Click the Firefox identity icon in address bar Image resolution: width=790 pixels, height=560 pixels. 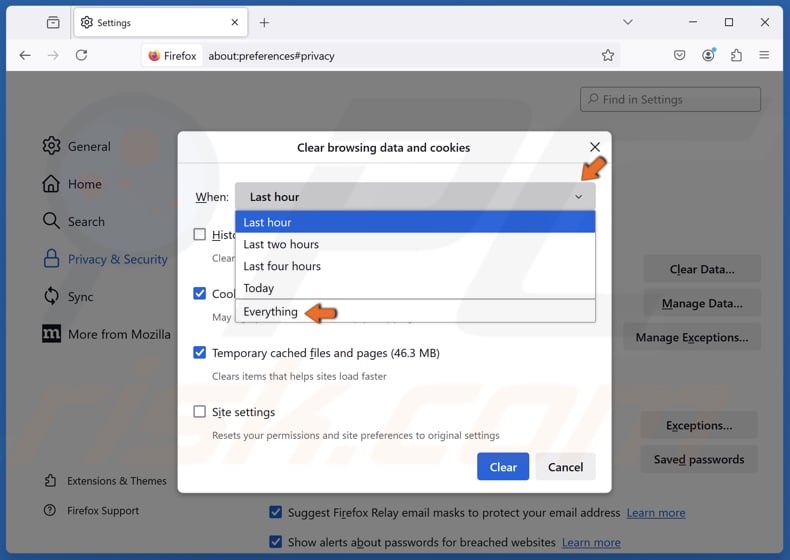tap(173, 56)
